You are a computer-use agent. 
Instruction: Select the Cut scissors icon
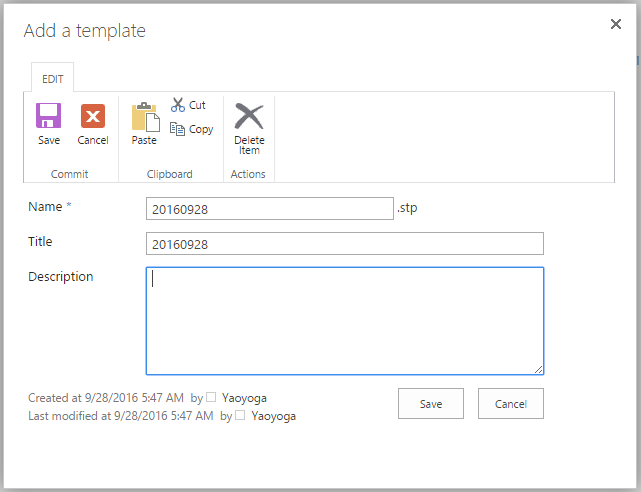point(178,105)
